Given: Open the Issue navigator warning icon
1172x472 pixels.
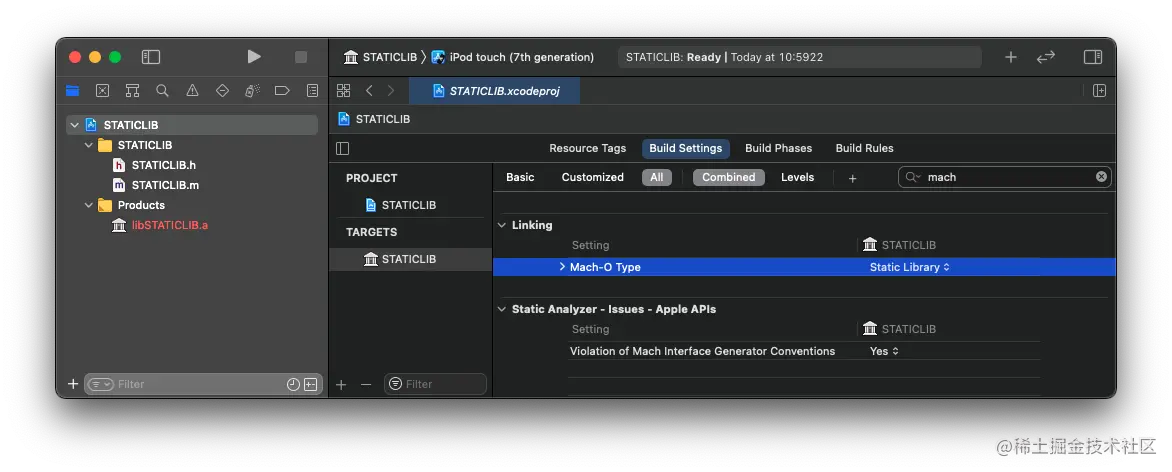Looking at the screenshot, I should [x=192, y=91].
